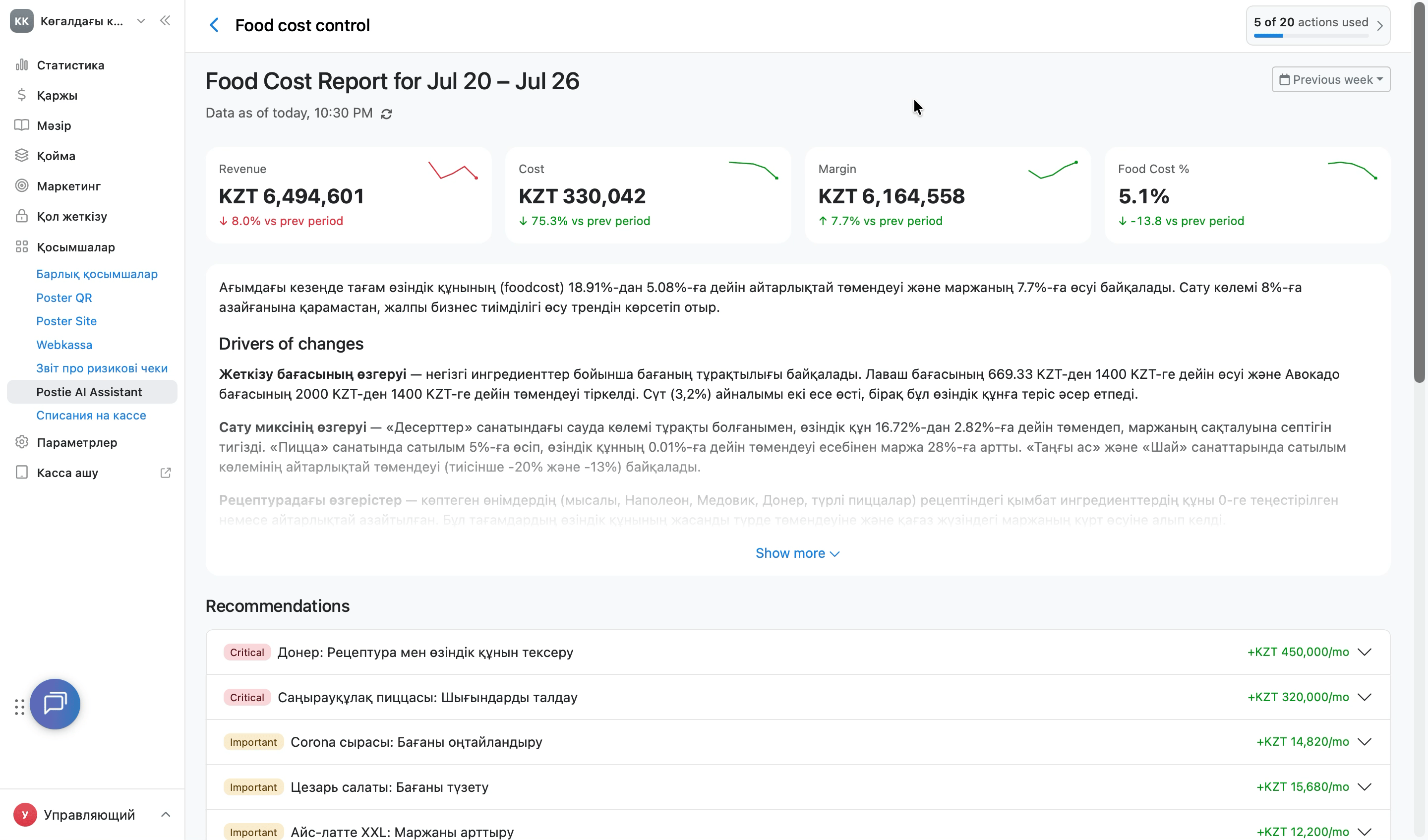The width and height of the screenshot is (1428, 840).
Task: Click the Статистика bar chart icon
Action: (21, 64)
